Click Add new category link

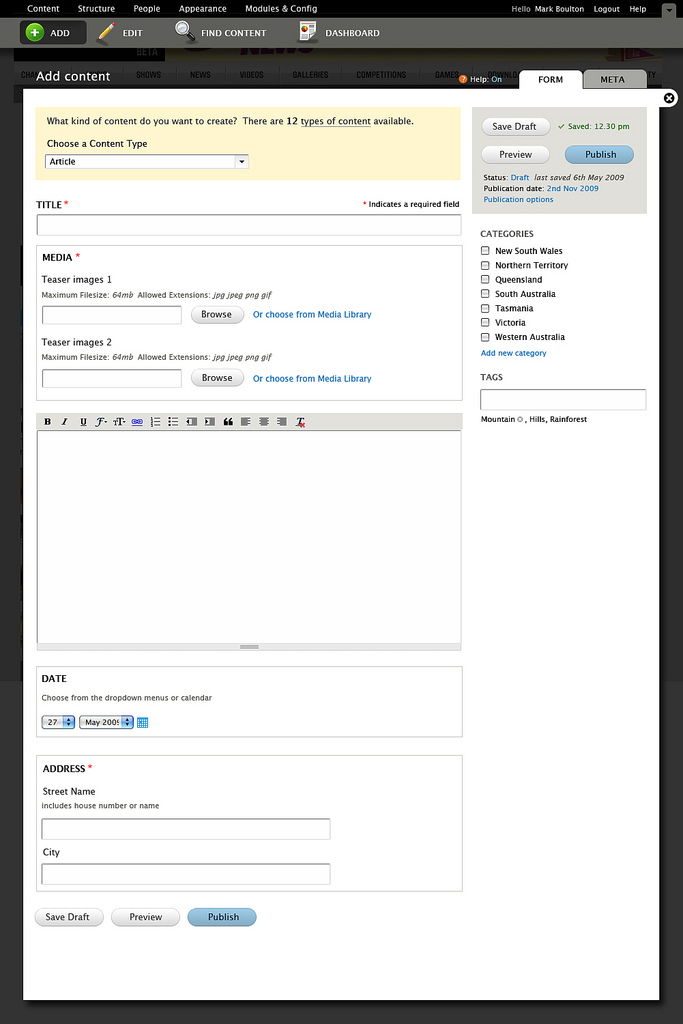[x=513, y=353]
